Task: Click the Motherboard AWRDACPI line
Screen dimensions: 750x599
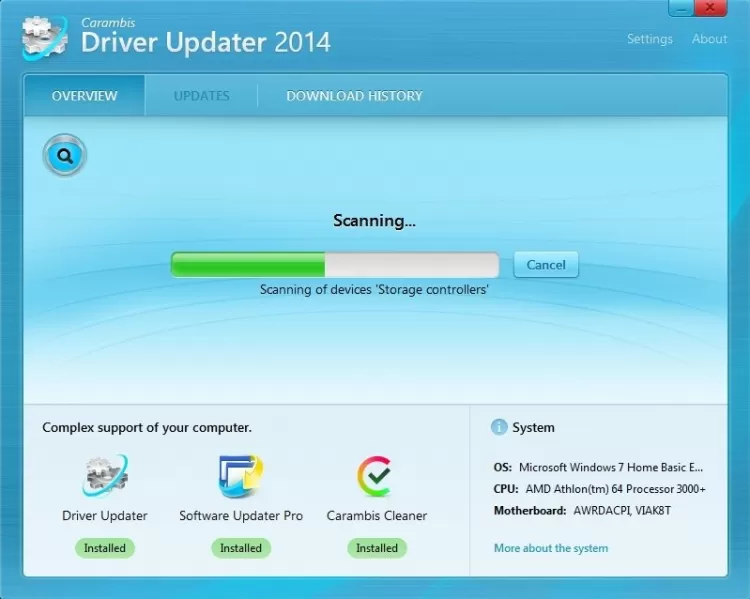Action: coord(582,510)
